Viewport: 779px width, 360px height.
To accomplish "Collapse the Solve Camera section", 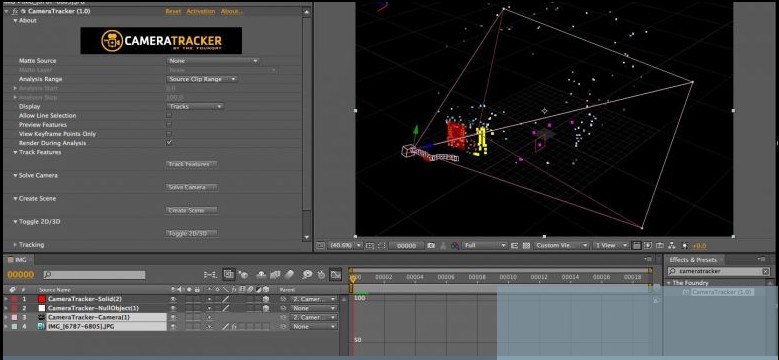I will (15, 175).
